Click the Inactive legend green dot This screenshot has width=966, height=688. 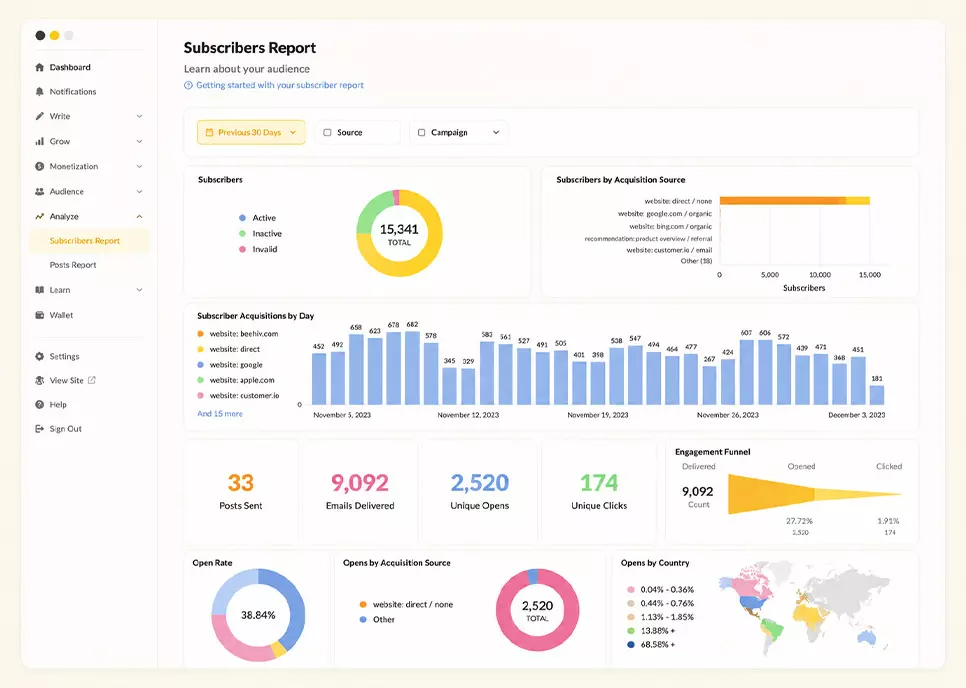243,233
